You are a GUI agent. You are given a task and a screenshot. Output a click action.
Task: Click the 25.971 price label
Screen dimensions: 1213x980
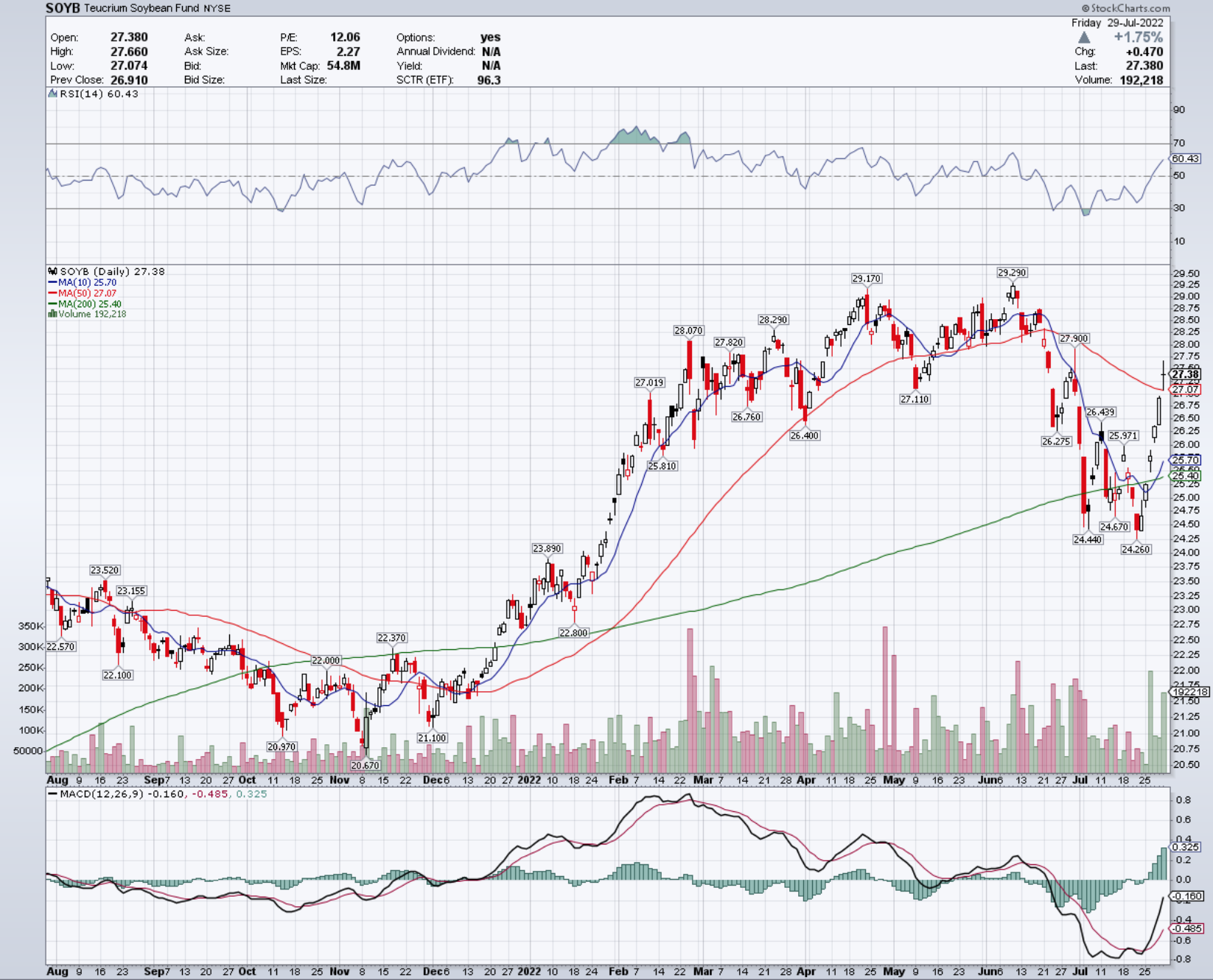click(x=1123, y=435)
